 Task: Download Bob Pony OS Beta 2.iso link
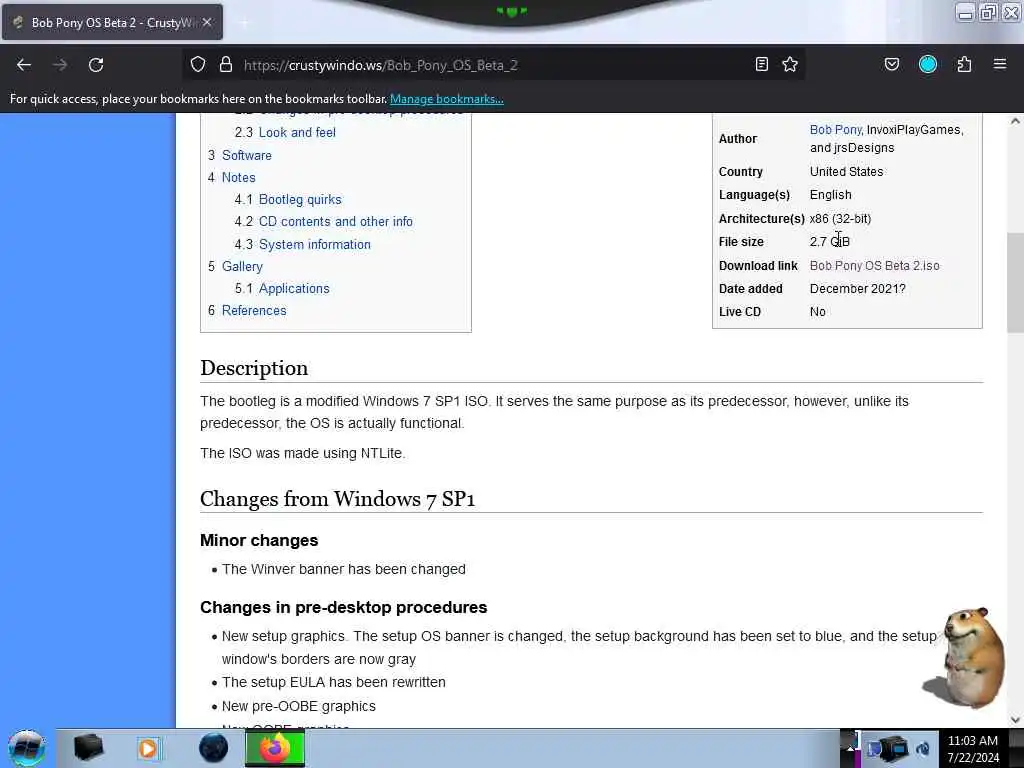click(x=874, y=266)
